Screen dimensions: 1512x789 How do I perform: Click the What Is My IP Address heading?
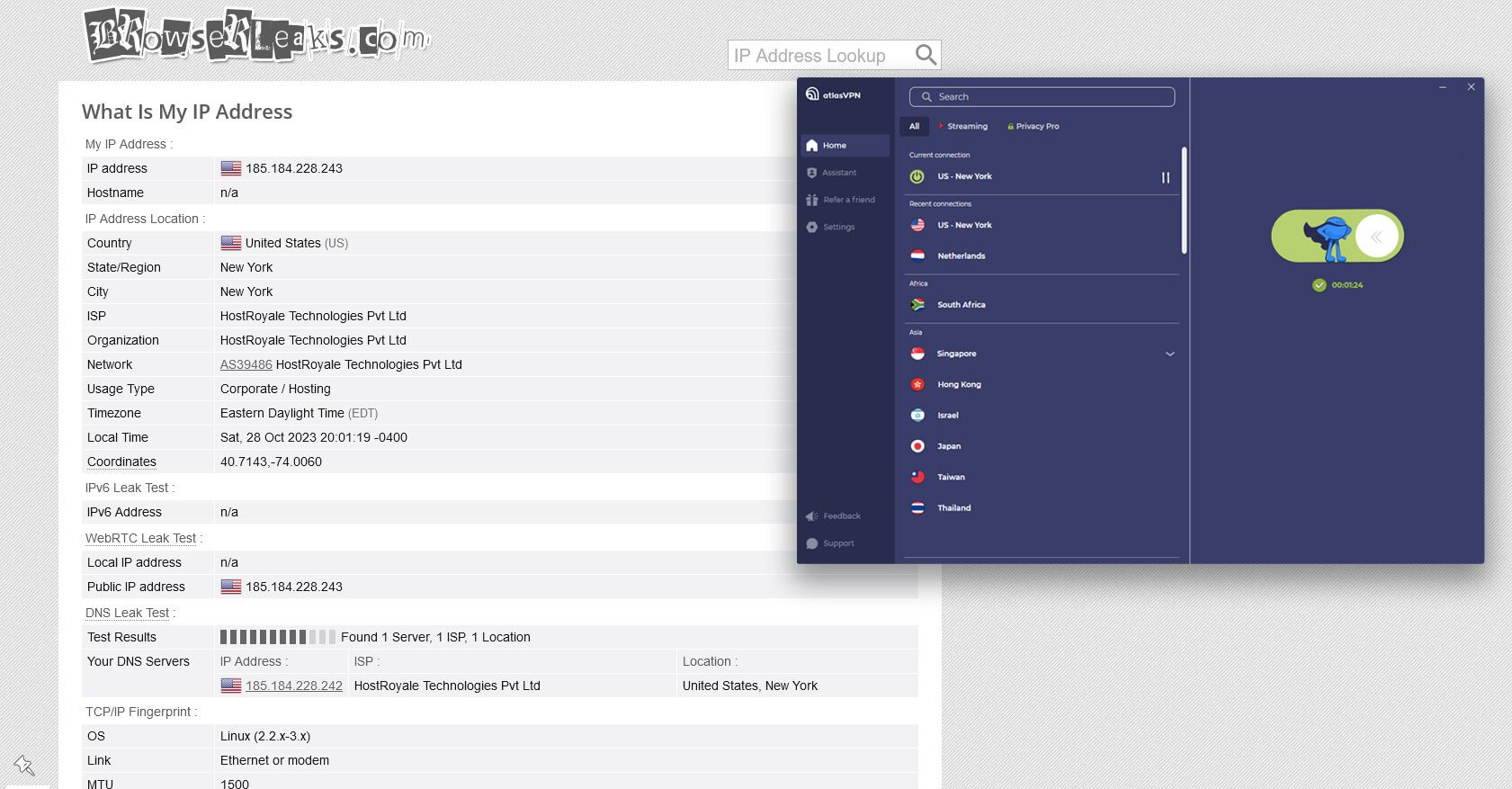187,112
